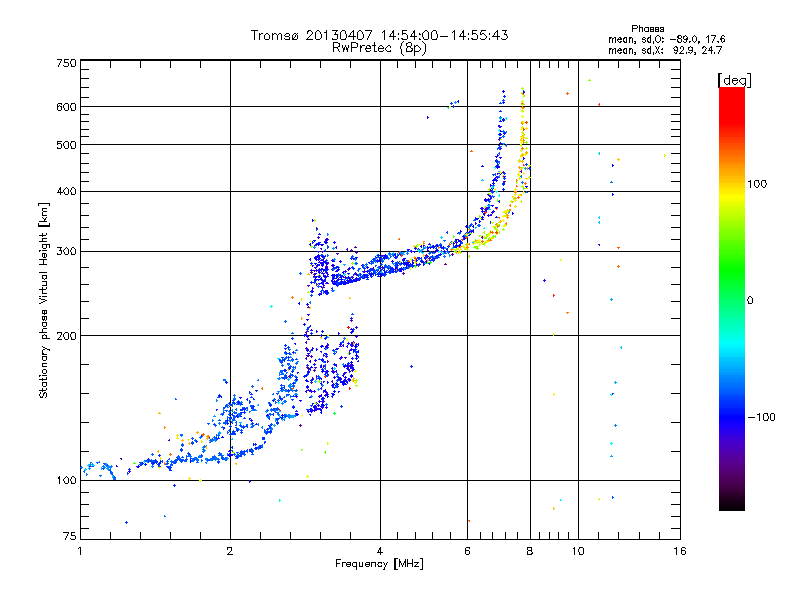Click the y-axis tick label '75'
The image size is (800, 600).
(x=70, y=536)
